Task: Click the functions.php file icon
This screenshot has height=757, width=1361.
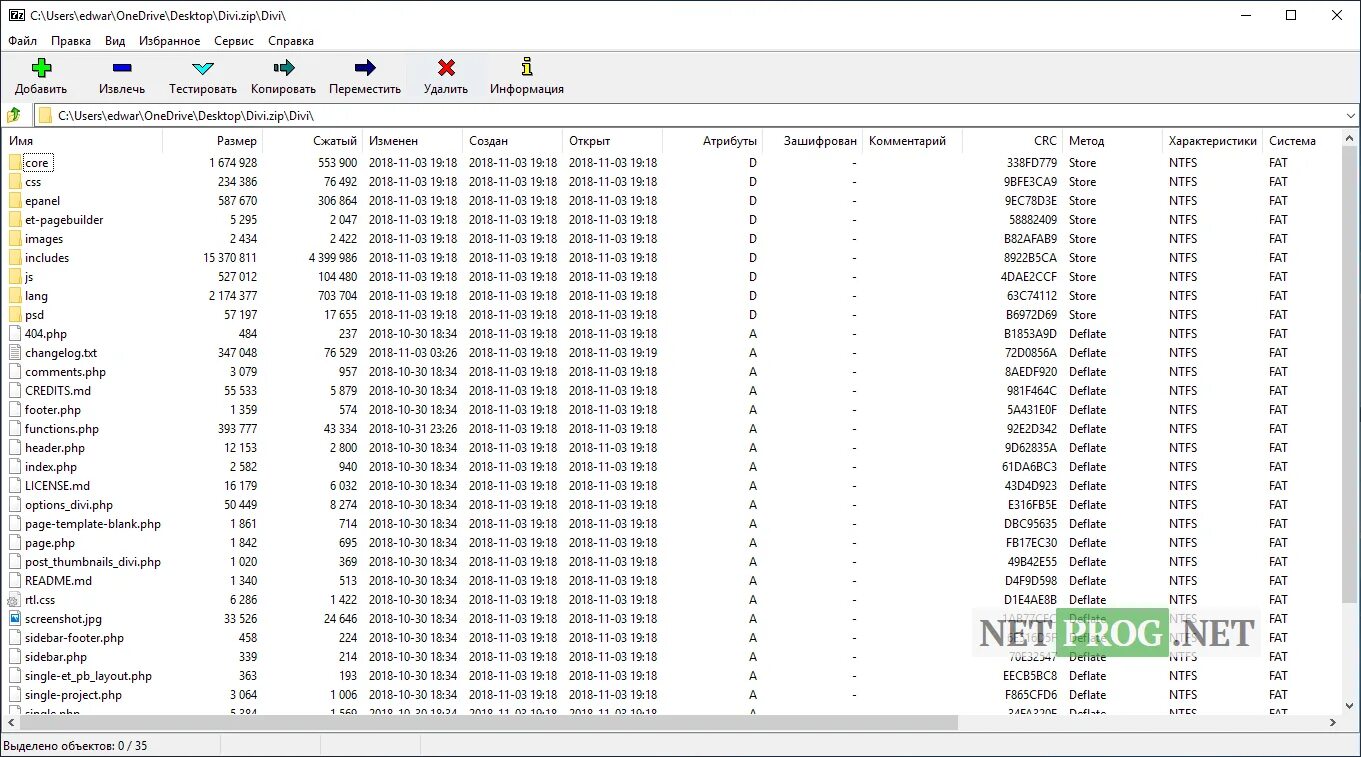Action: (15, 429)
